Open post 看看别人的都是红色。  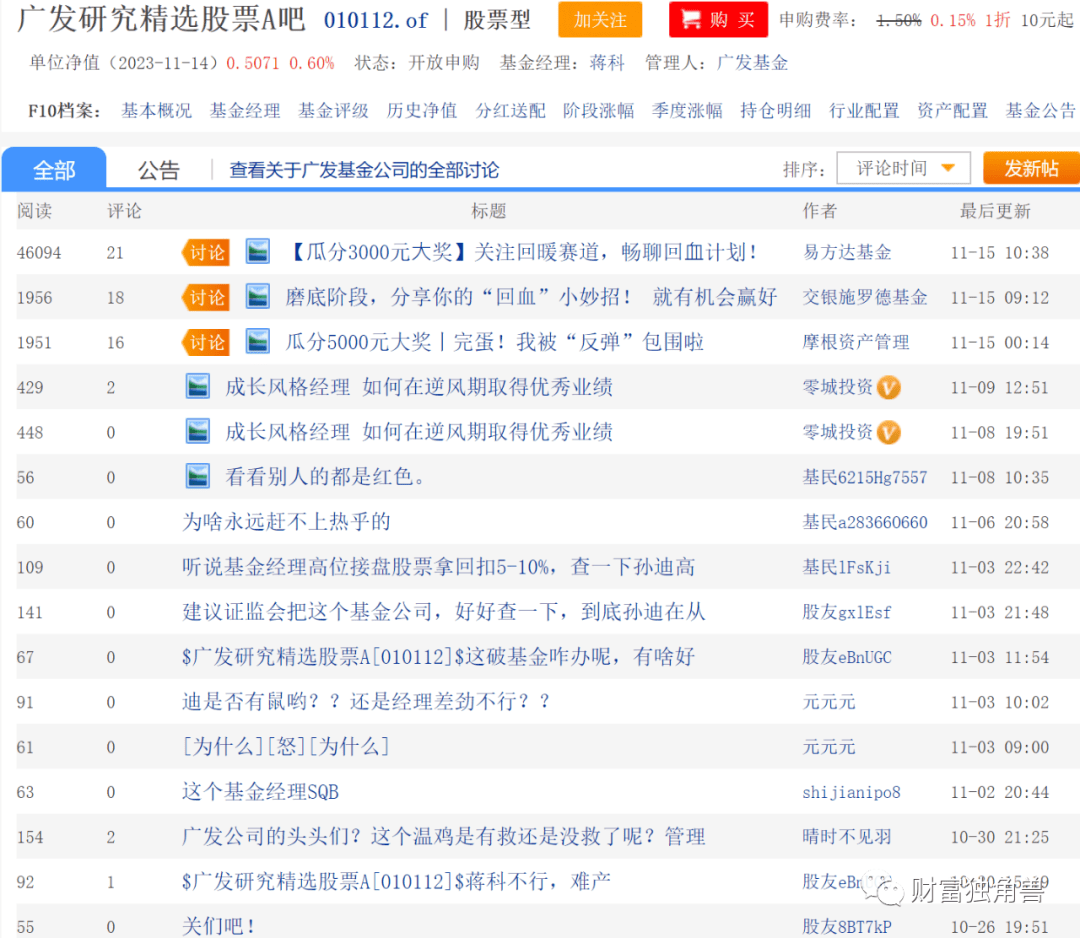tap(325, 477)
